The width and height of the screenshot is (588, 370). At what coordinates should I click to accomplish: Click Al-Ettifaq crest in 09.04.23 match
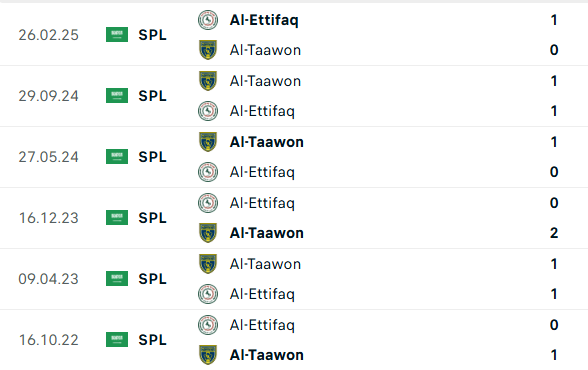point(208,294)
